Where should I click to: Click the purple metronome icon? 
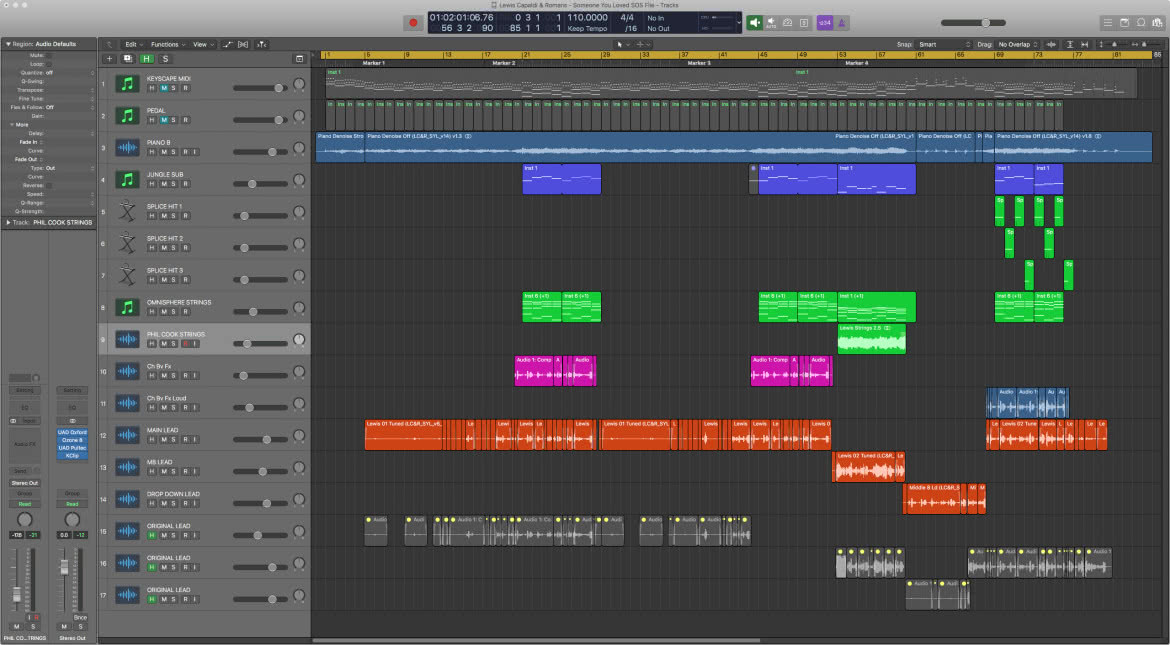(x=842, y=23)
